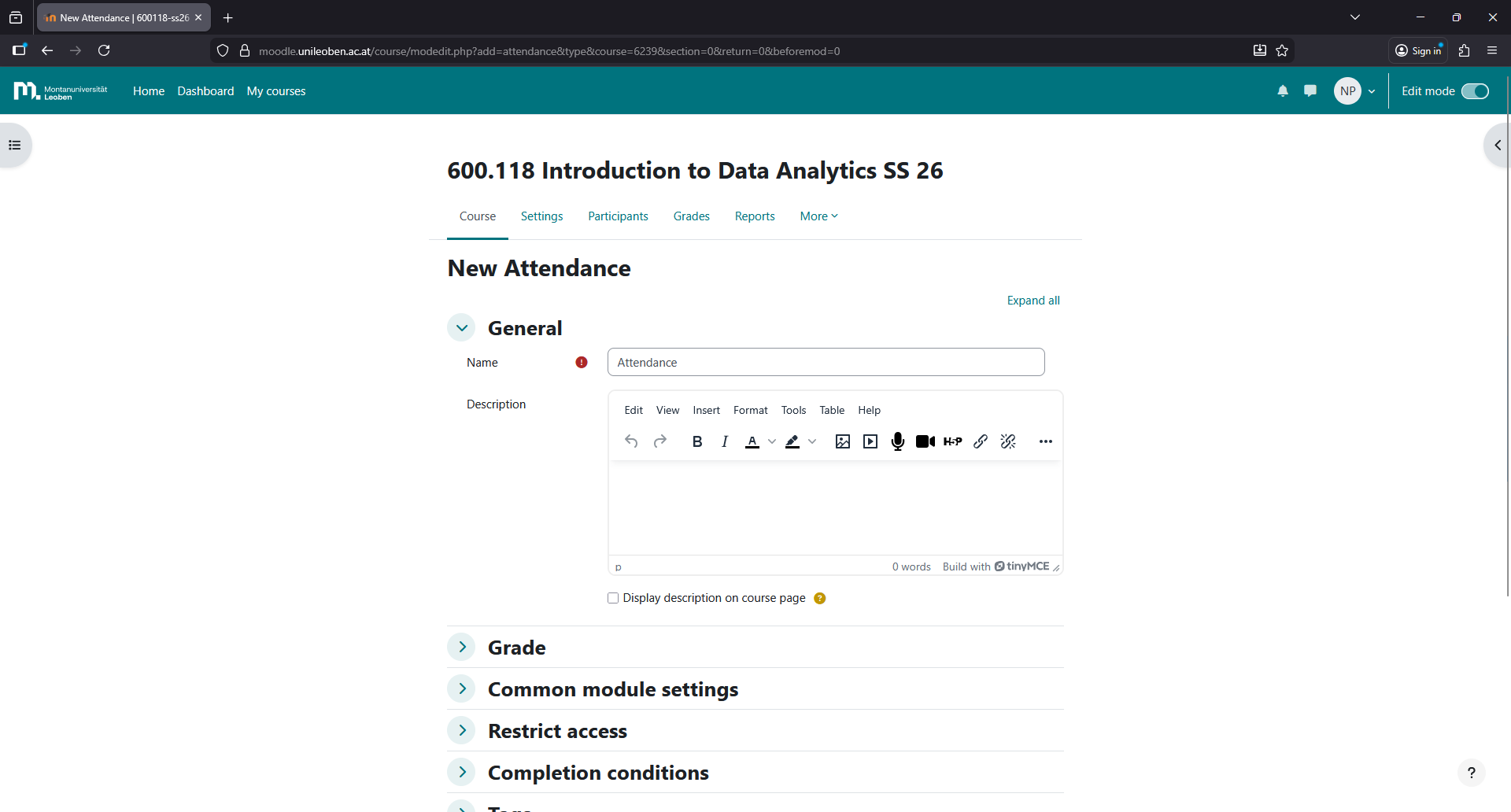Open the text color picker dropdown arrow
The image size is (1511, 812).
pos(772,441)
